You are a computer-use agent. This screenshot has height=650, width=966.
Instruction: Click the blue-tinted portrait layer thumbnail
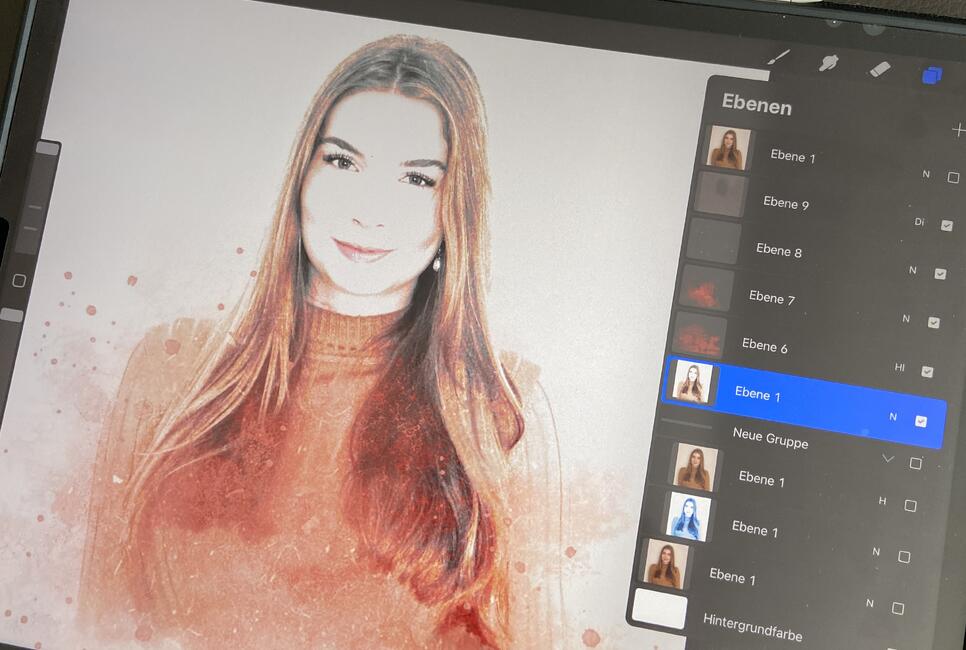click(689, 518)
